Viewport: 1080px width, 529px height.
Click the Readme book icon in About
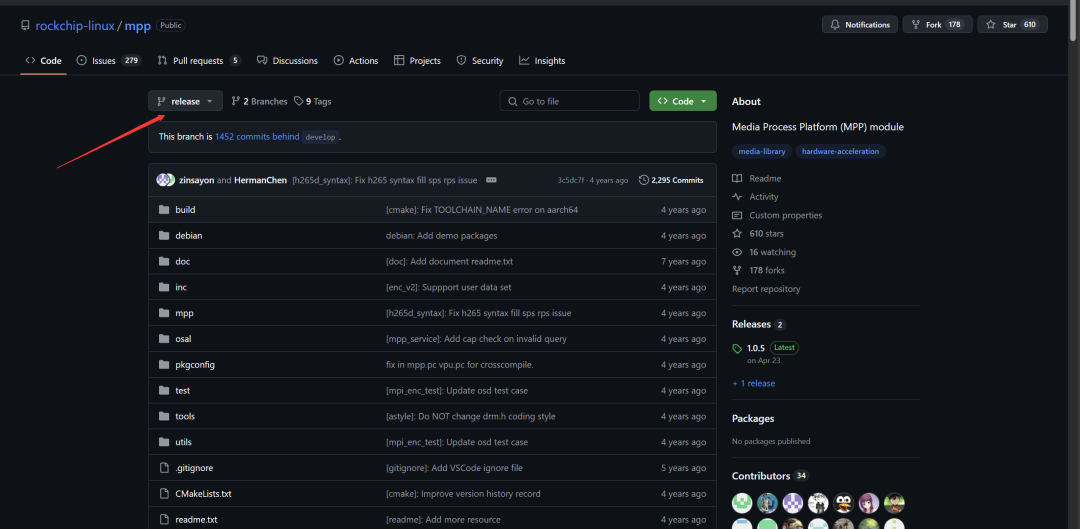click(x=737, y=178)
